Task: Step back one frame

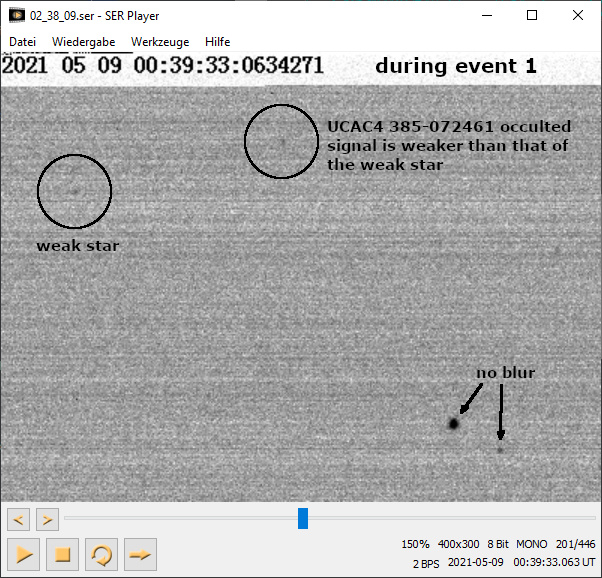Action: click(18, 519)
